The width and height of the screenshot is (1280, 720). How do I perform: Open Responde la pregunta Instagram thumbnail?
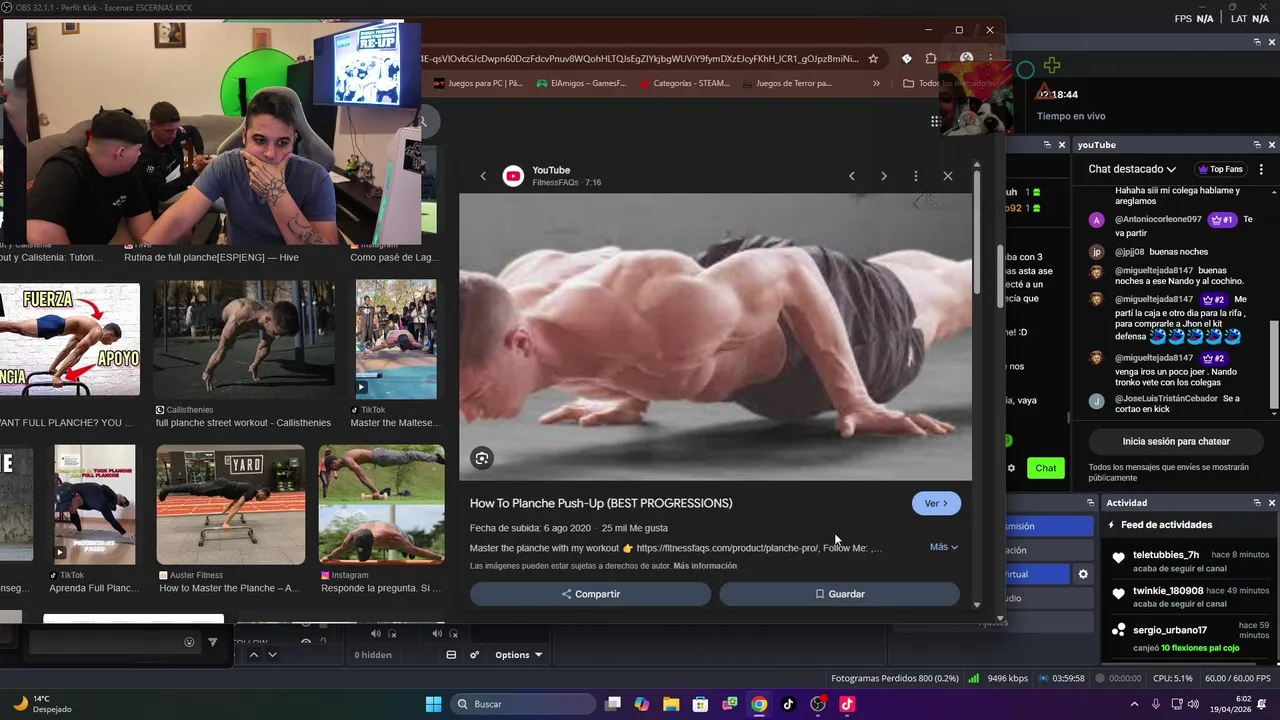[x=381, y=505]
